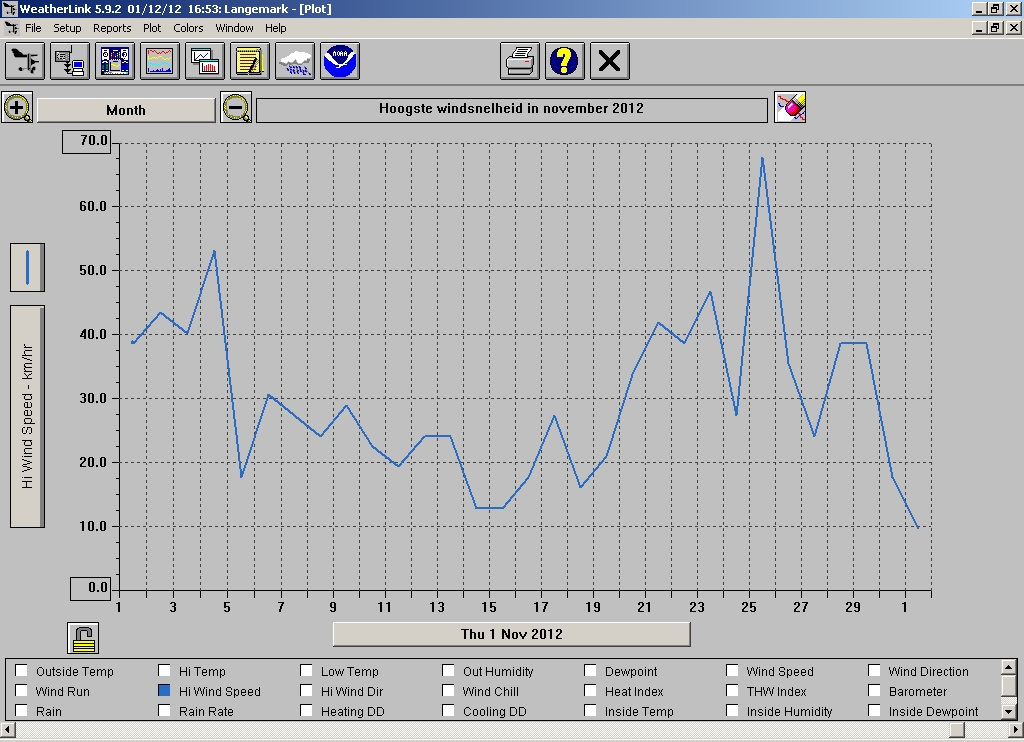Screen dimensions: 1024x742
Task: Click the eraser clear plot icon
Action: pyautogui.click(x=790, y=107)
